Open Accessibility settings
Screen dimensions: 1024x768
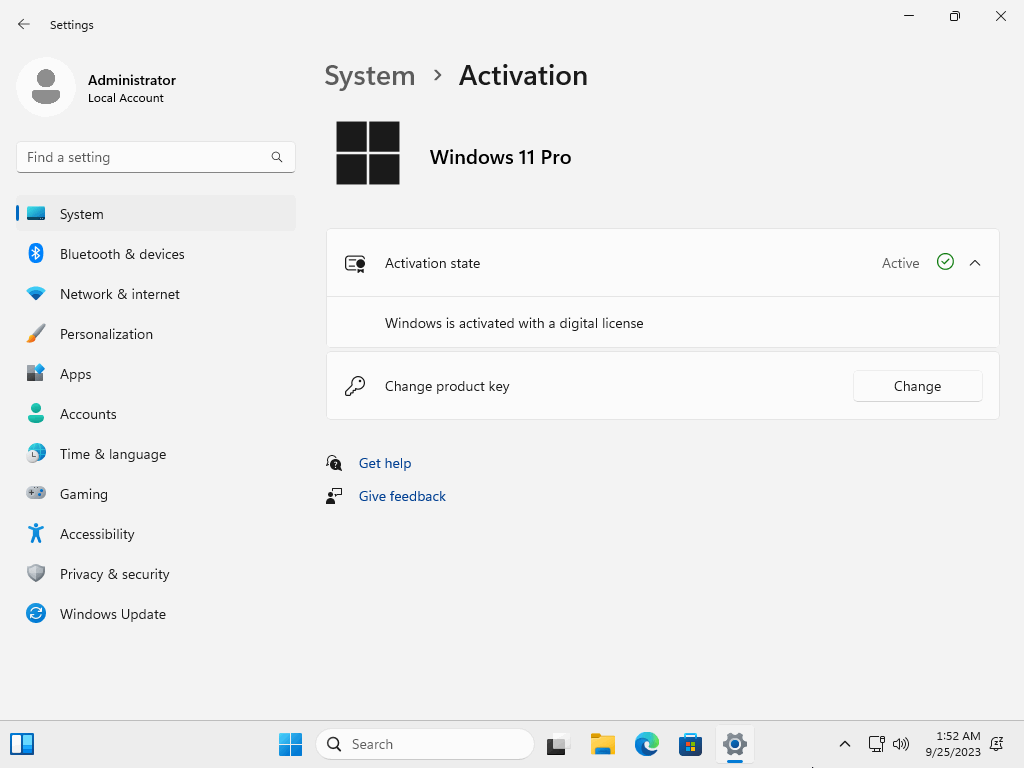pos(156,534)
